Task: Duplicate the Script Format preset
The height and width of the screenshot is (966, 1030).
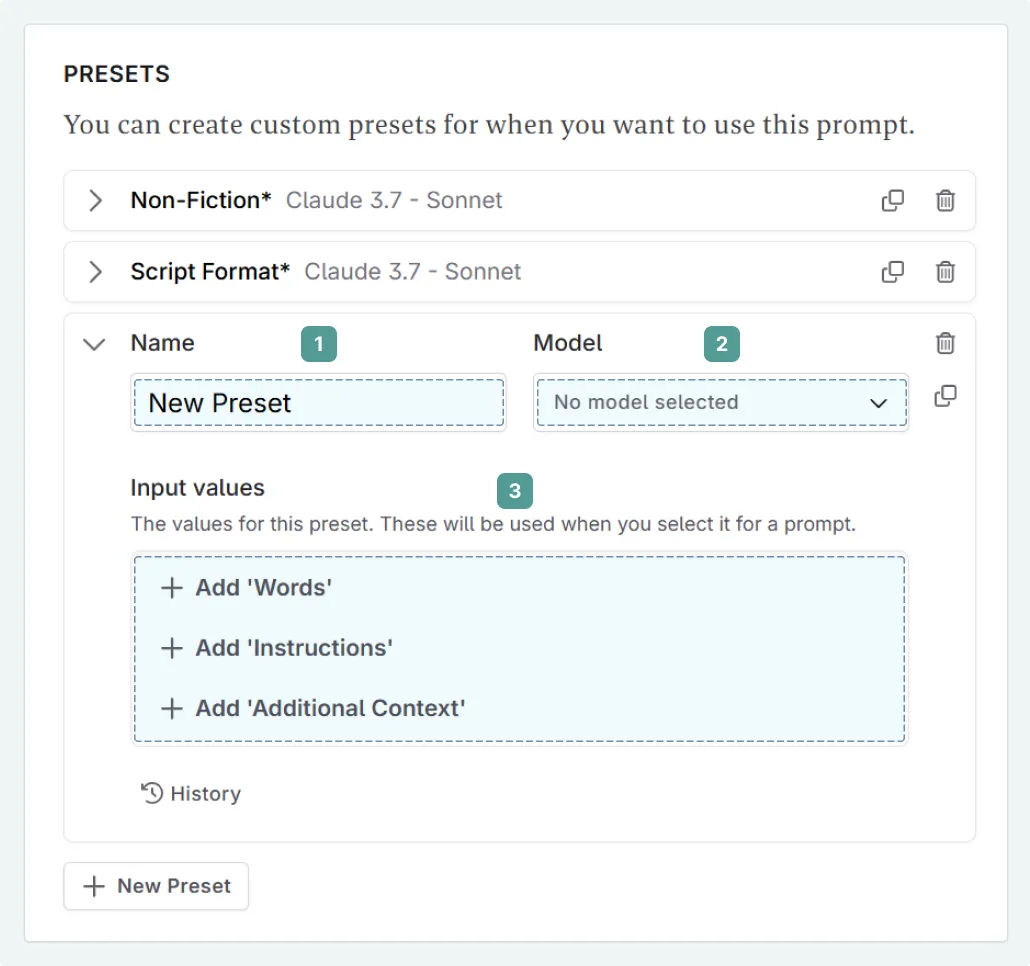Action: click(893, 271)
